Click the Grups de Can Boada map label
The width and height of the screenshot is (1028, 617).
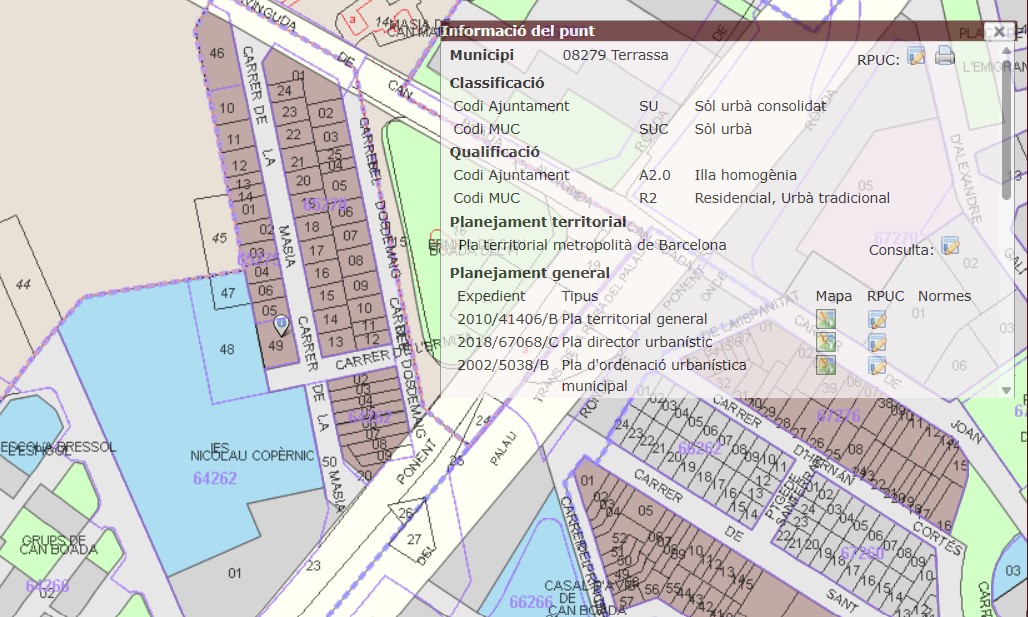[58, 545]
